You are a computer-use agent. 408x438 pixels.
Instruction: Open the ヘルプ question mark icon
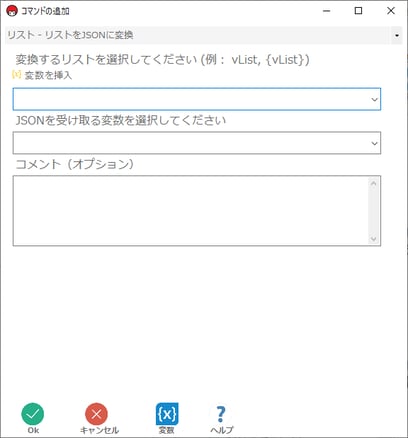tap(221, 414)
